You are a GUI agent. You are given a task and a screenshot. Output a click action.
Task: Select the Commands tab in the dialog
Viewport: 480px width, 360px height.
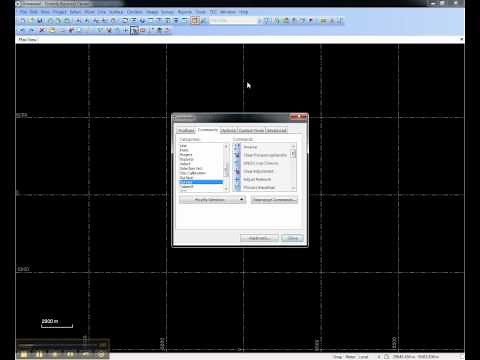coord(208,130)
